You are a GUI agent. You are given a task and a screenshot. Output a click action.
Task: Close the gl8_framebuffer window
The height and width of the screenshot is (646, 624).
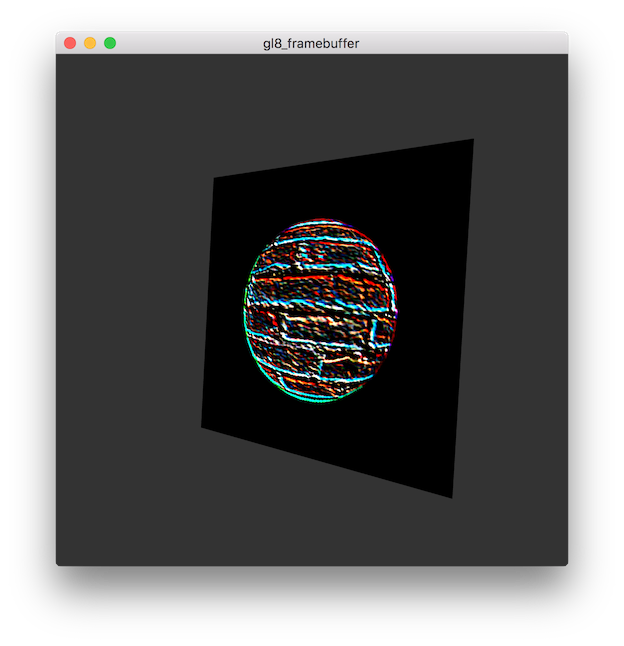coord(70,43)
